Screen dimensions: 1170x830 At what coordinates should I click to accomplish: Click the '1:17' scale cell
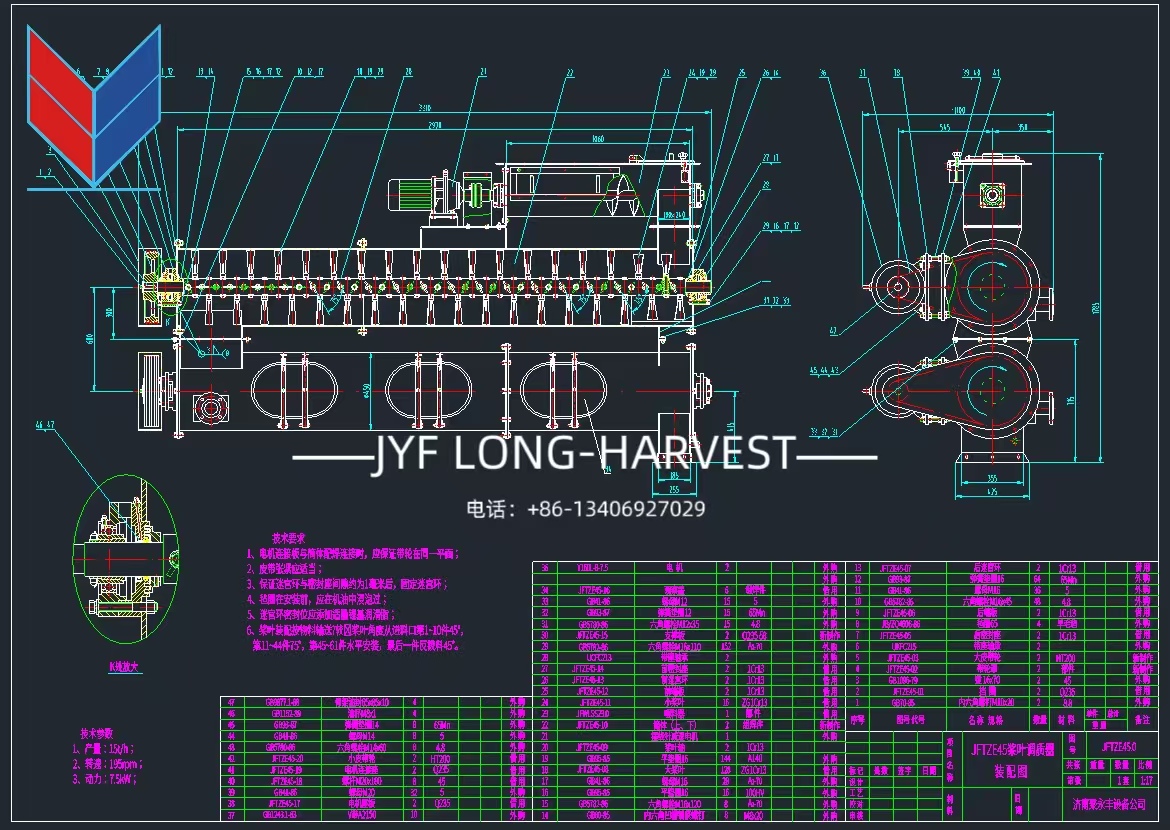(1146, 781)
